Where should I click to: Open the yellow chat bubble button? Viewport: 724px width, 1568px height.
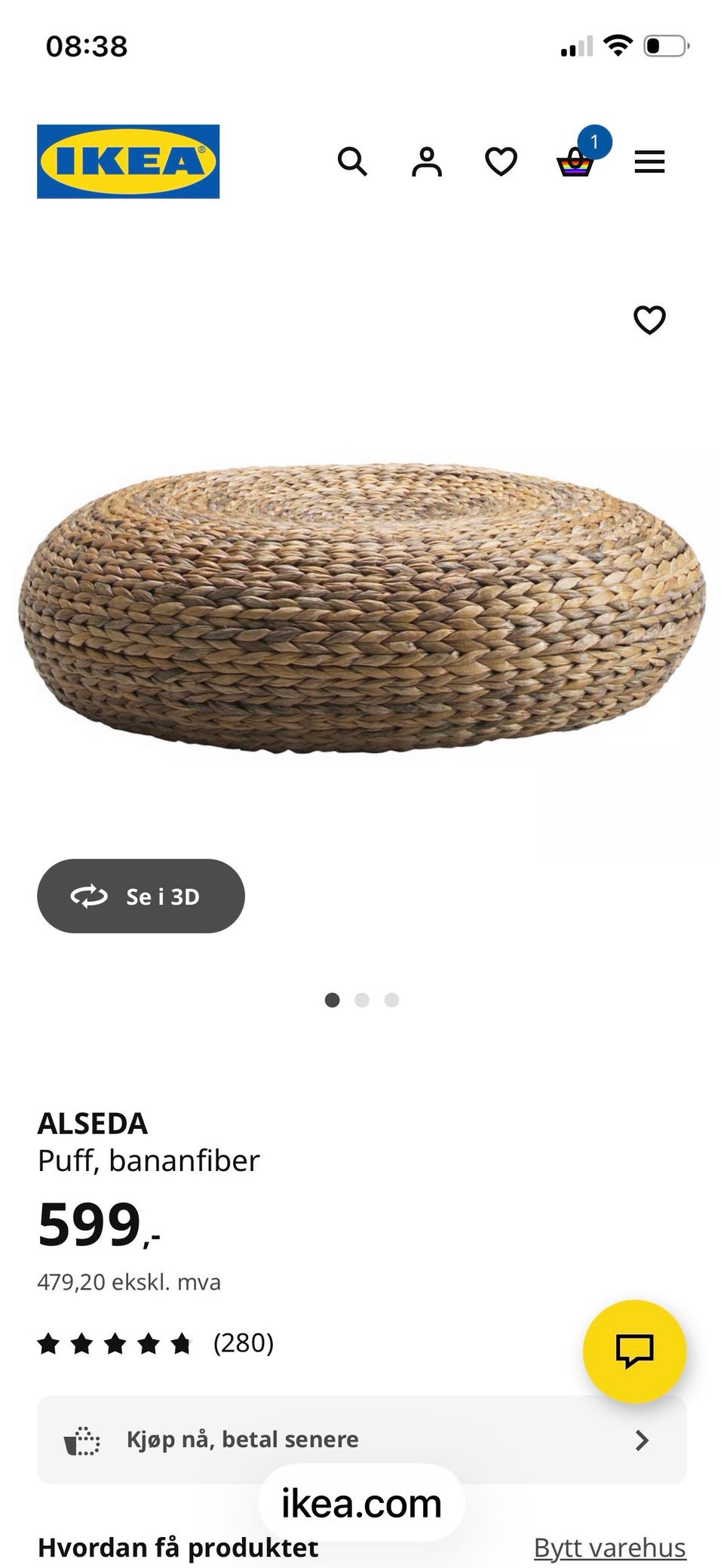[635, 1351]
